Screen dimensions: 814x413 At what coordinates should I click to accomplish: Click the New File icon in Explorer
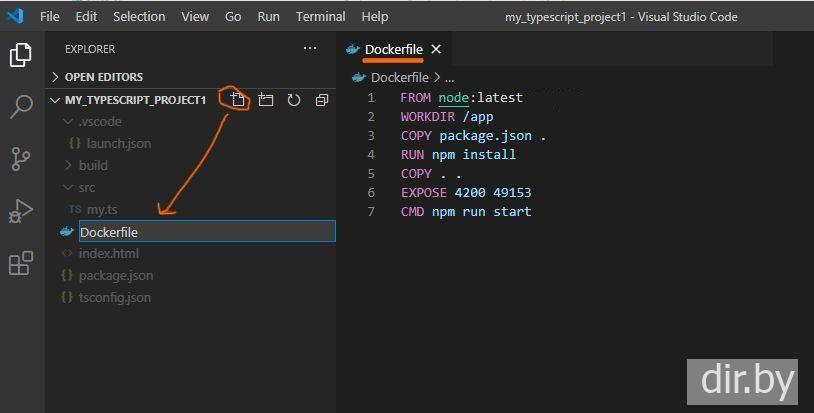coord(237,100)
